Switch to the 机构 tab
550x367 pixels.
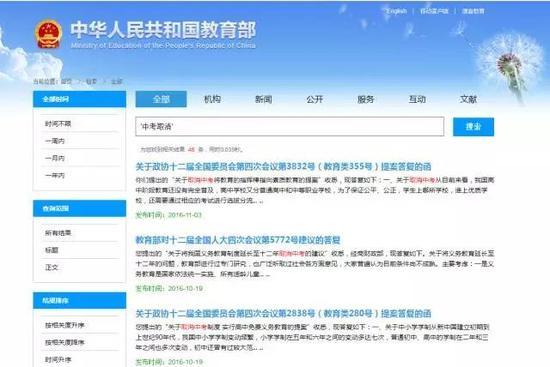pos(212,99)
